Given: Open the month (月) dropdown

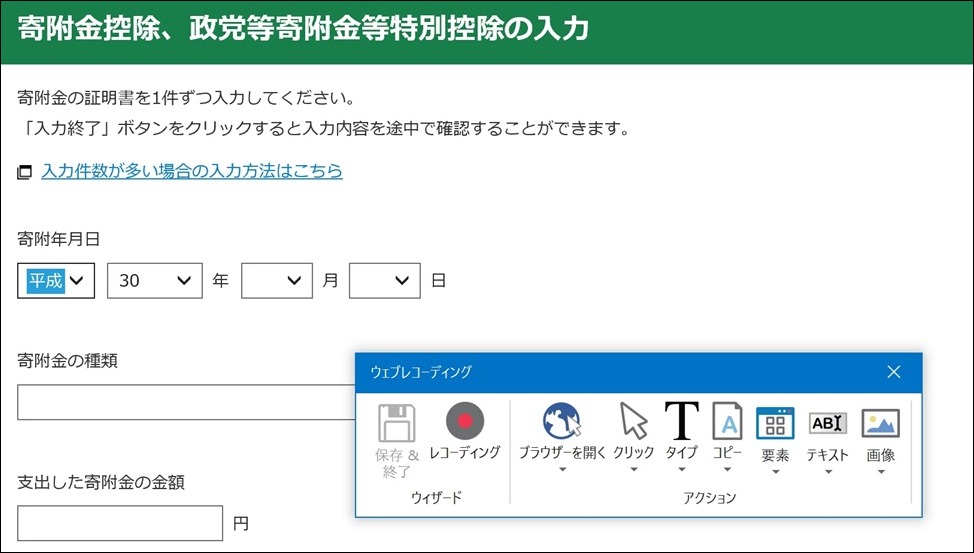Looking at the screenshot, I should pos(276,281).
